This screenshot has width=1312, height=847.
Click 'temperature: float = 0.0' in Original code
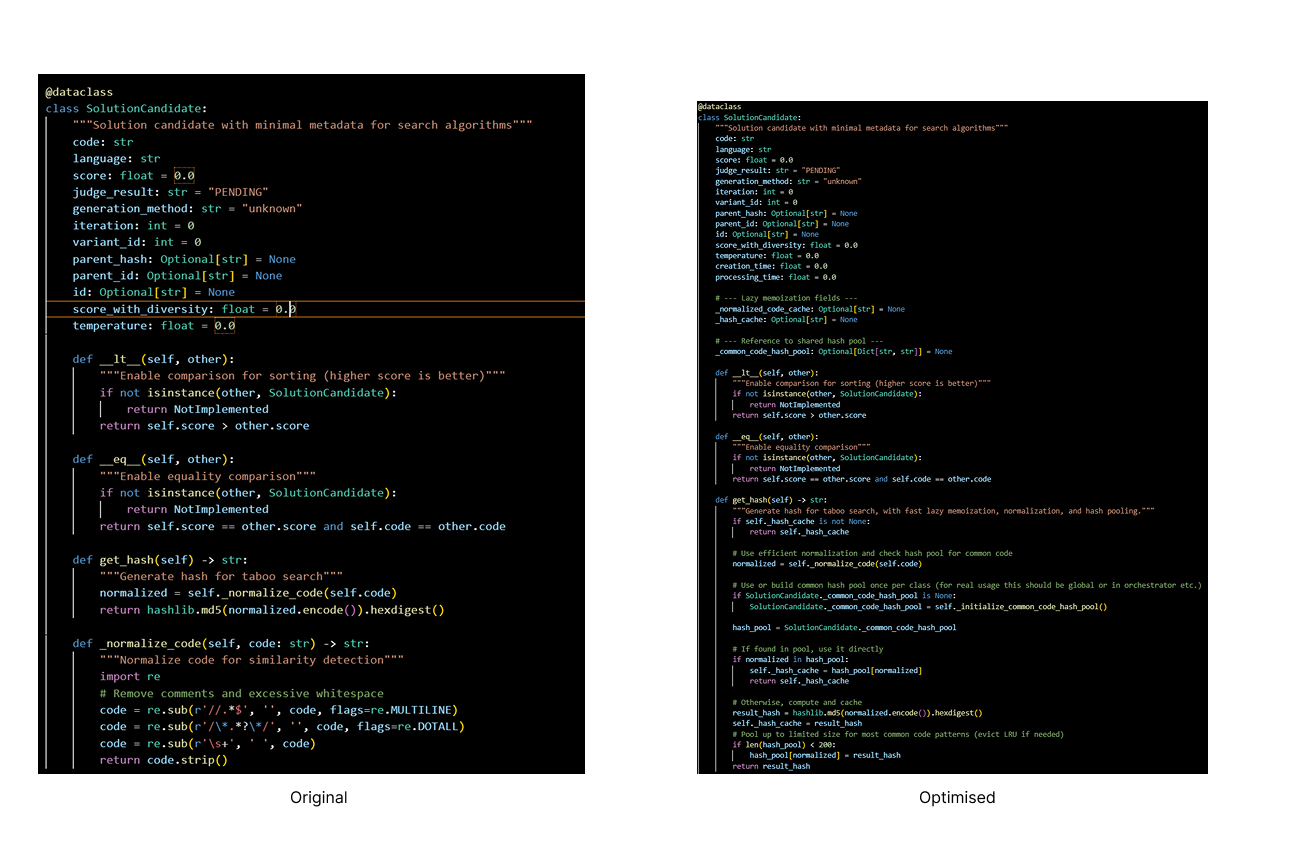tap(154, 326)
